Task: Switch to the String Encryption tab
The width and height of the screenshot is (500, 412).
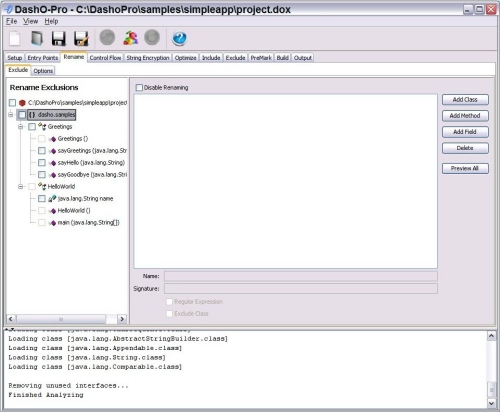Action: (x=148, y=58)
